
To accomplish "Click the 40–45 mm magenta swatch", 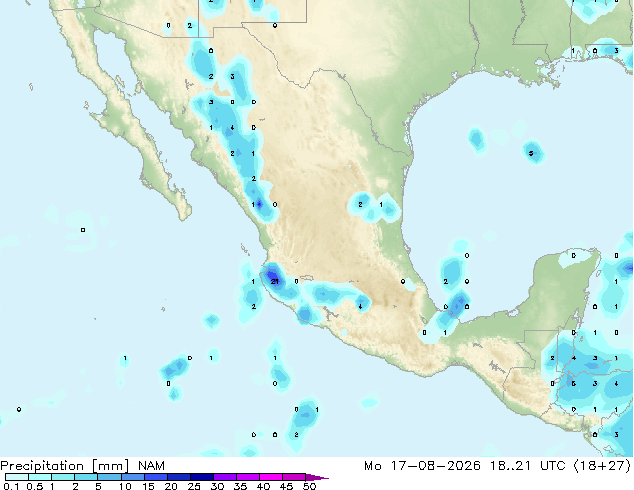I will coord(271,477).
